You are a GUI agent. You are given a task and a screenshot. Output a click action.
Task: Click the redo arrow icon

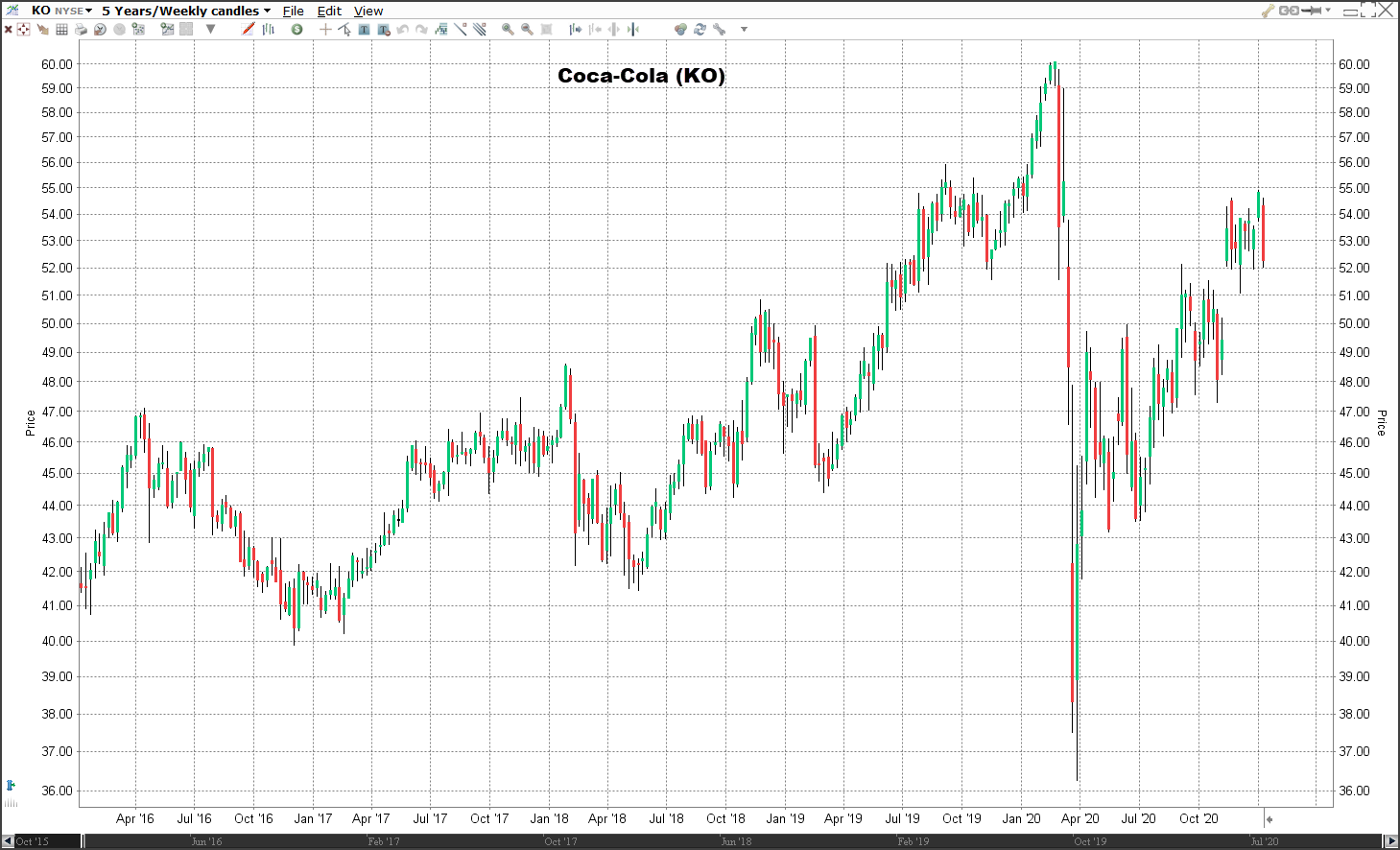(421, 29)
